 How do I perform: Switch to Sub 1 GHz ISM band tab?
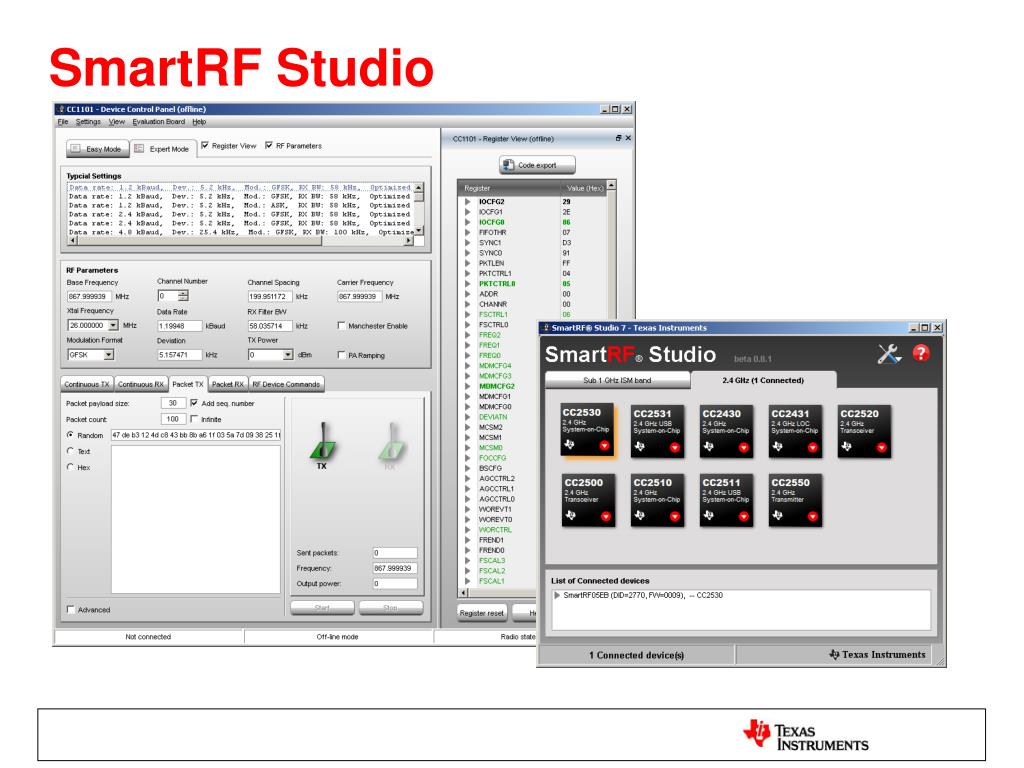[x=617, y=380]
